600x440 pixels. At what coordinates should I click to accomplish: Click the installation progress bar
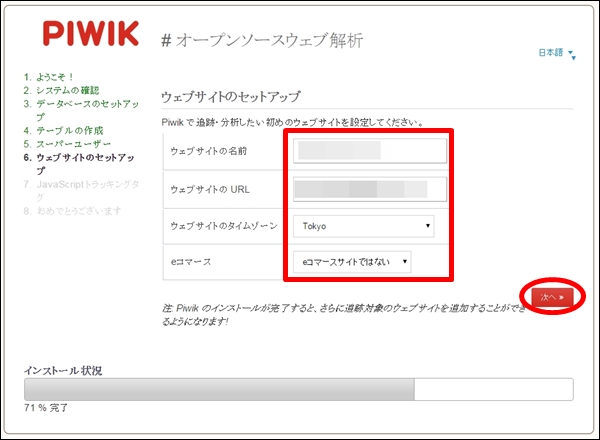pyautogui.click(x=298, y=389)
